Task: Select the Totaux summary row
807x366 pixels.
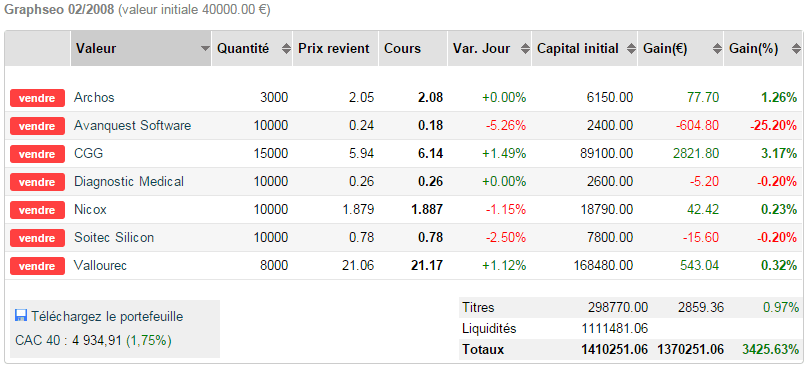Action: [630, 350]
